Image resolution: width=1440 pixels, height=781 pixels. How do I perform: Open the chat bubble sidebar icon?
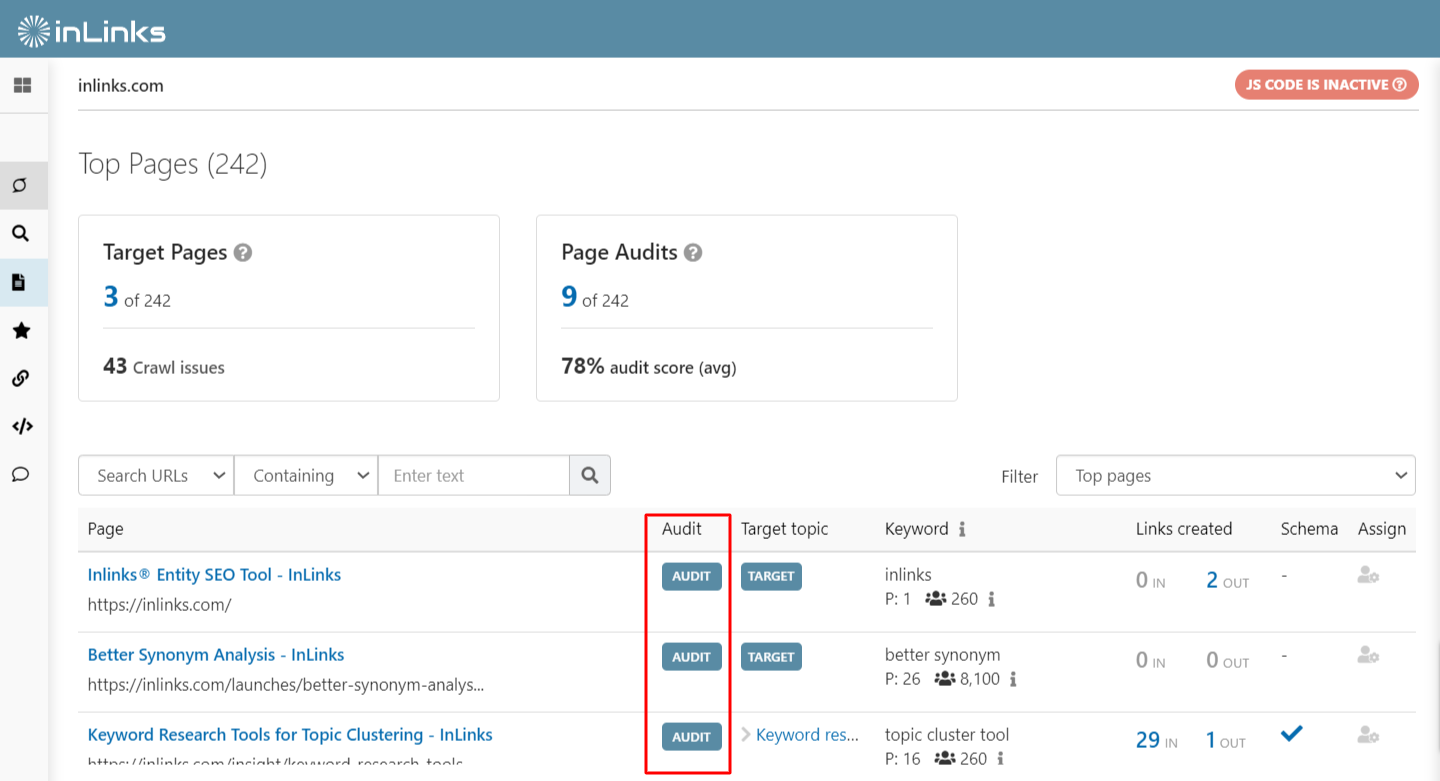[20, 474]
